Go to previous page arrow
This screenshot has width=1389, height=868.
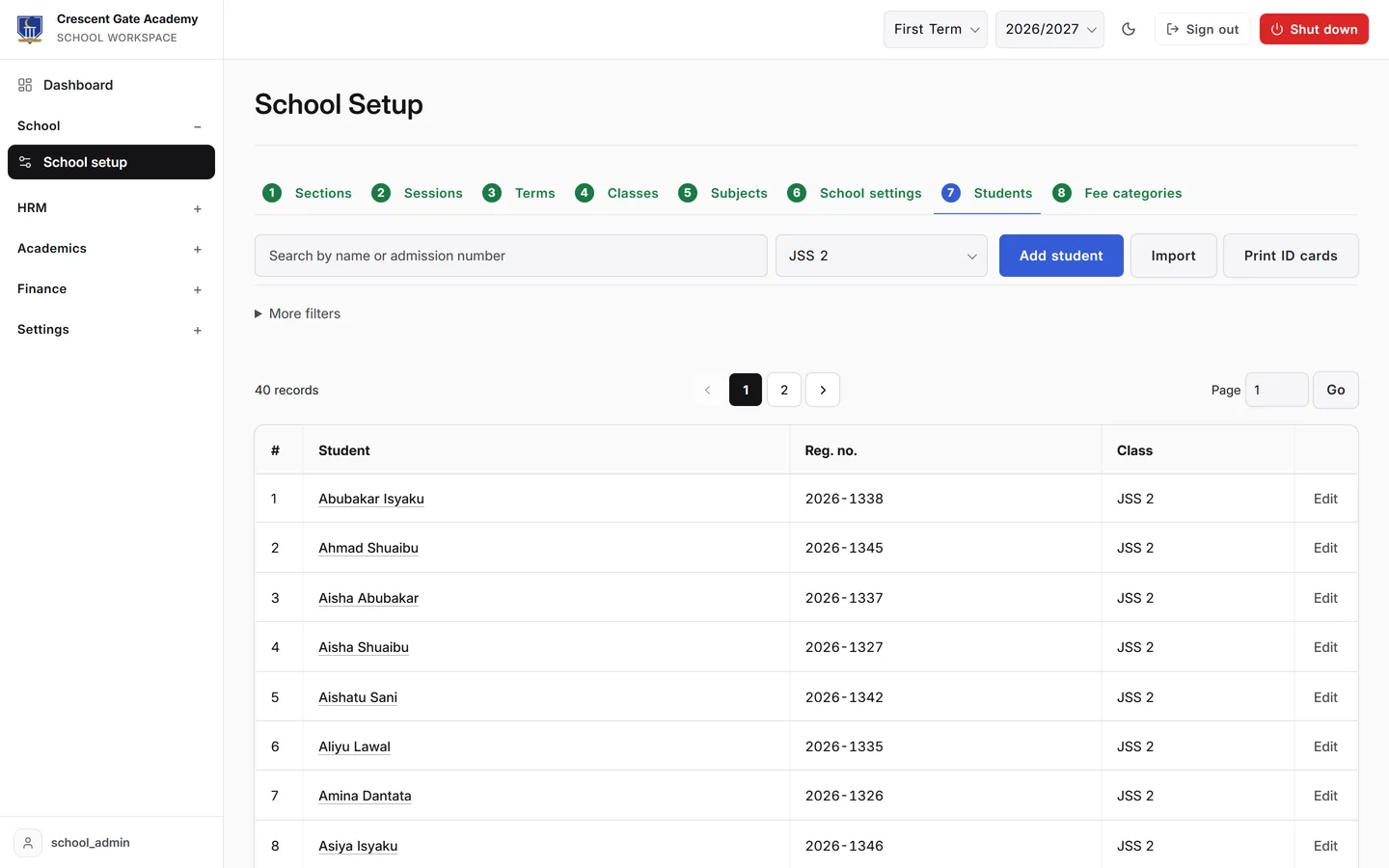click(708, 390)
